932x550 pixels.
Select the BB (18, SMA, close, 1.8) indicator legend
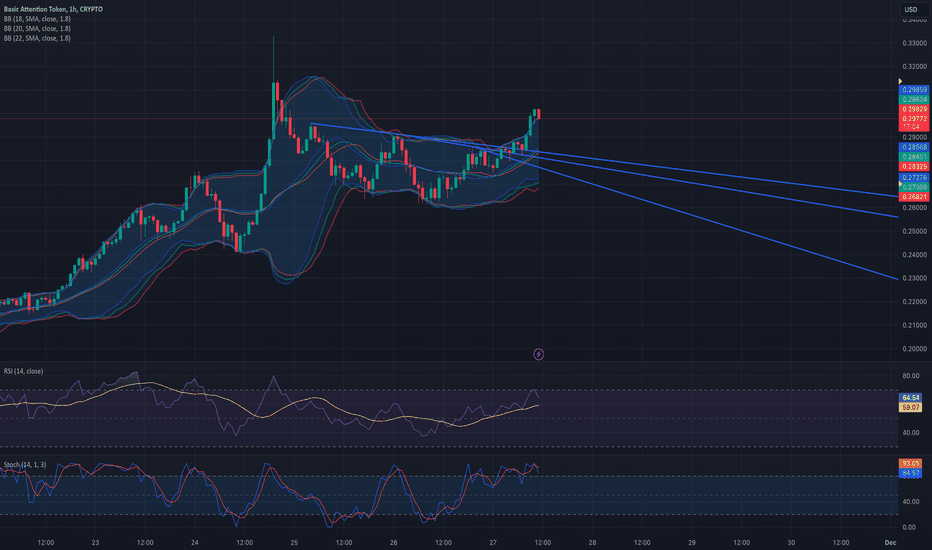tap(37, 19)
